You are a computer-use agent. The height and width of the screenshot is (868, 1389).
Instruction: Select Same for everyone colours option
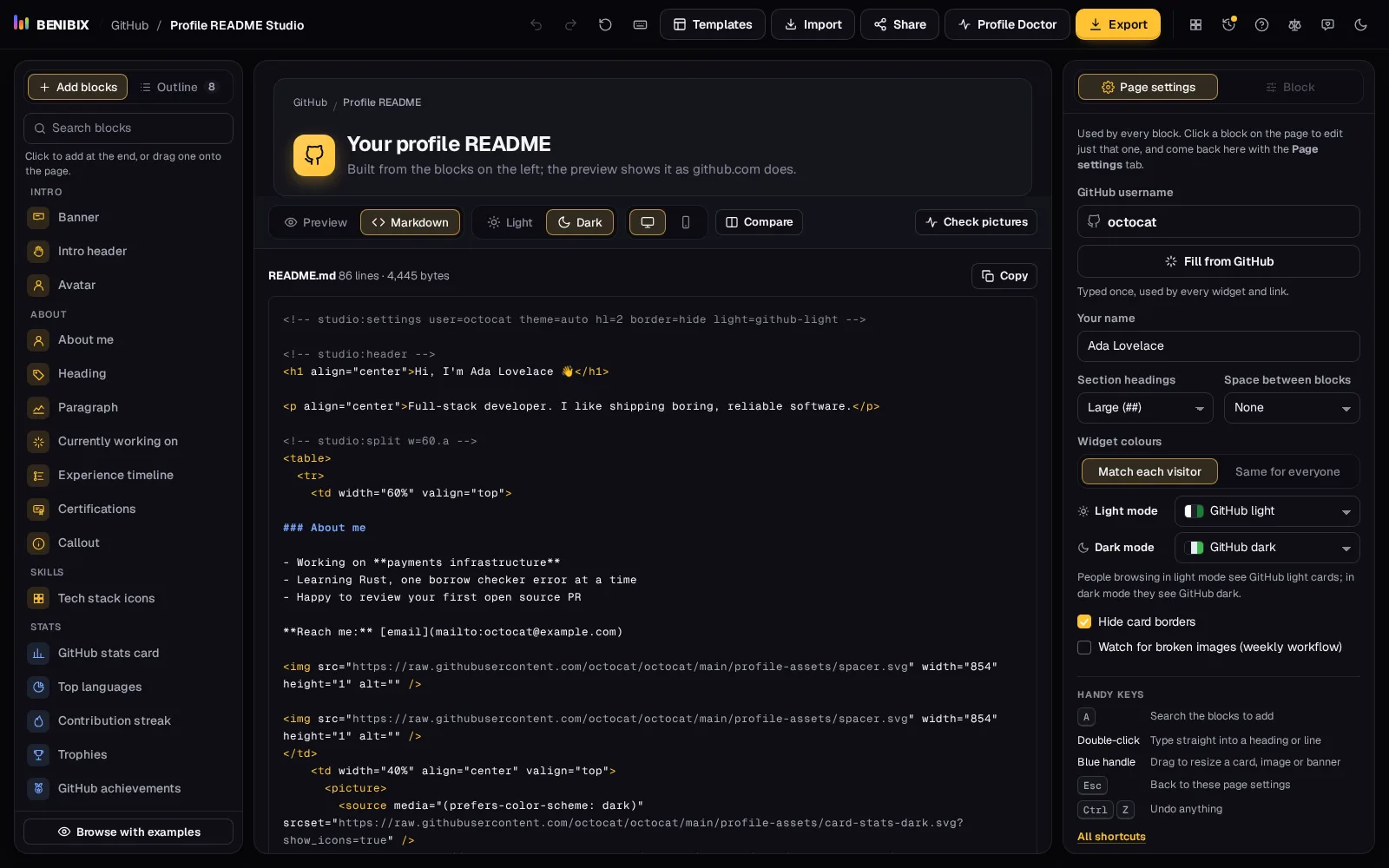pos(1287,471)
